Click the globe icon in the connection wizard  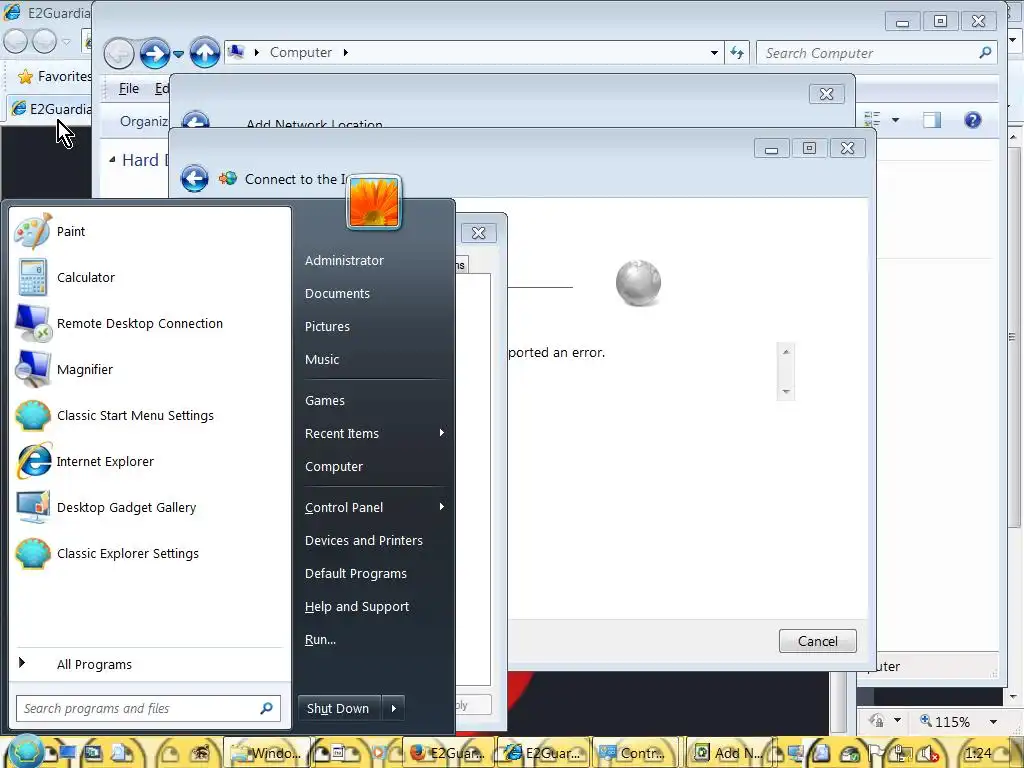point(638,283)
